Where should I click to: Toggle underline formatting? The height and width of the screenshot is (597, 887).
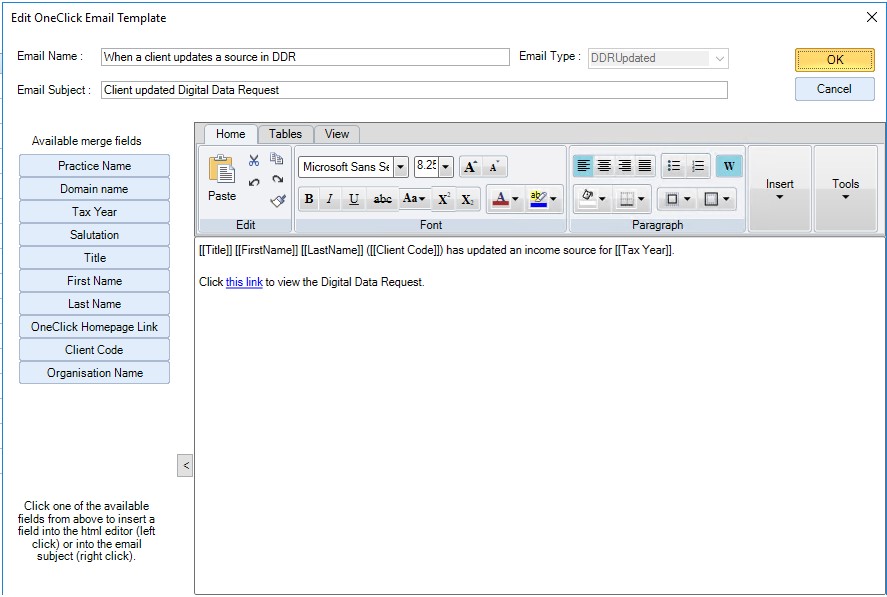354,199
